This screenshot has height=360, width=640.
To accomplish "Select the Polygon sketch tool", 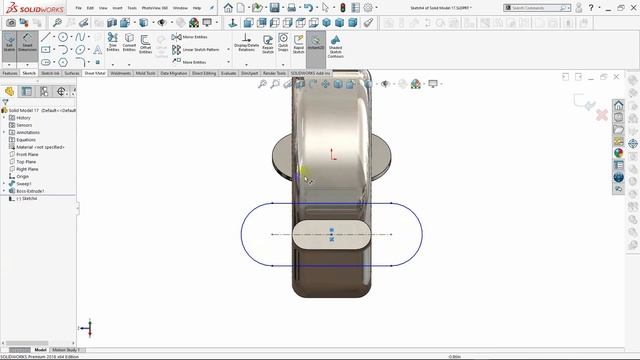I will tap(63, 62).
